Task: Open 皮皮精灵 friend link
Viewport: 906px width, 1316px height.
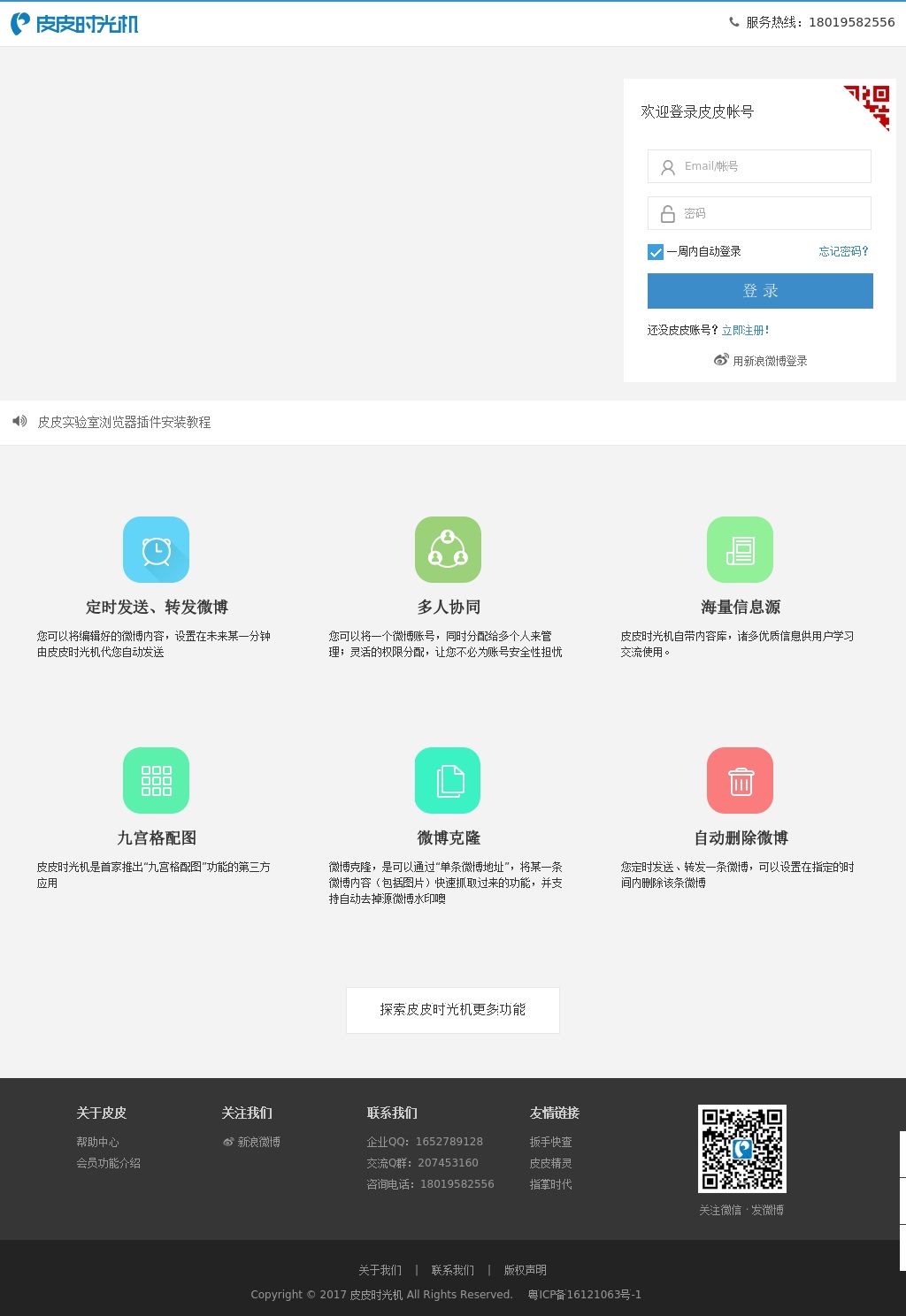Action: [x=550, y=1163]
